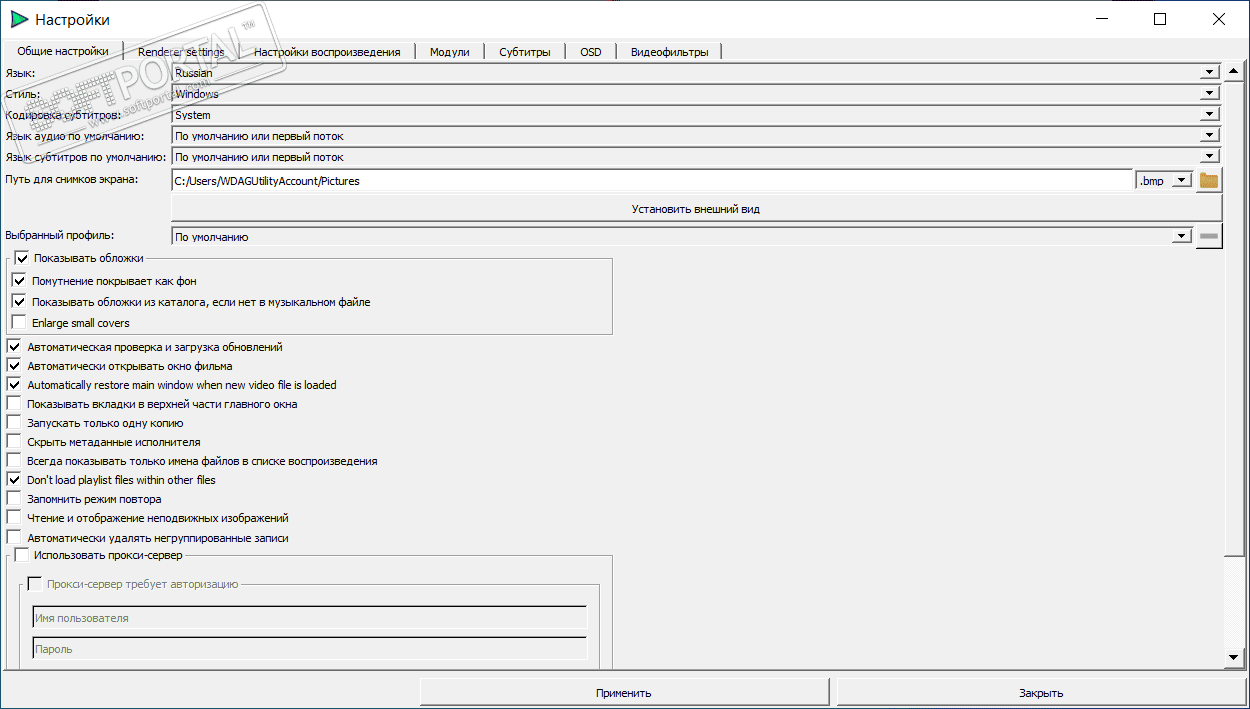This screenshot has height=709, width=1250.
Task: Toggle 'Показывать обложки' checkbox
Action: tap(22, 258)
